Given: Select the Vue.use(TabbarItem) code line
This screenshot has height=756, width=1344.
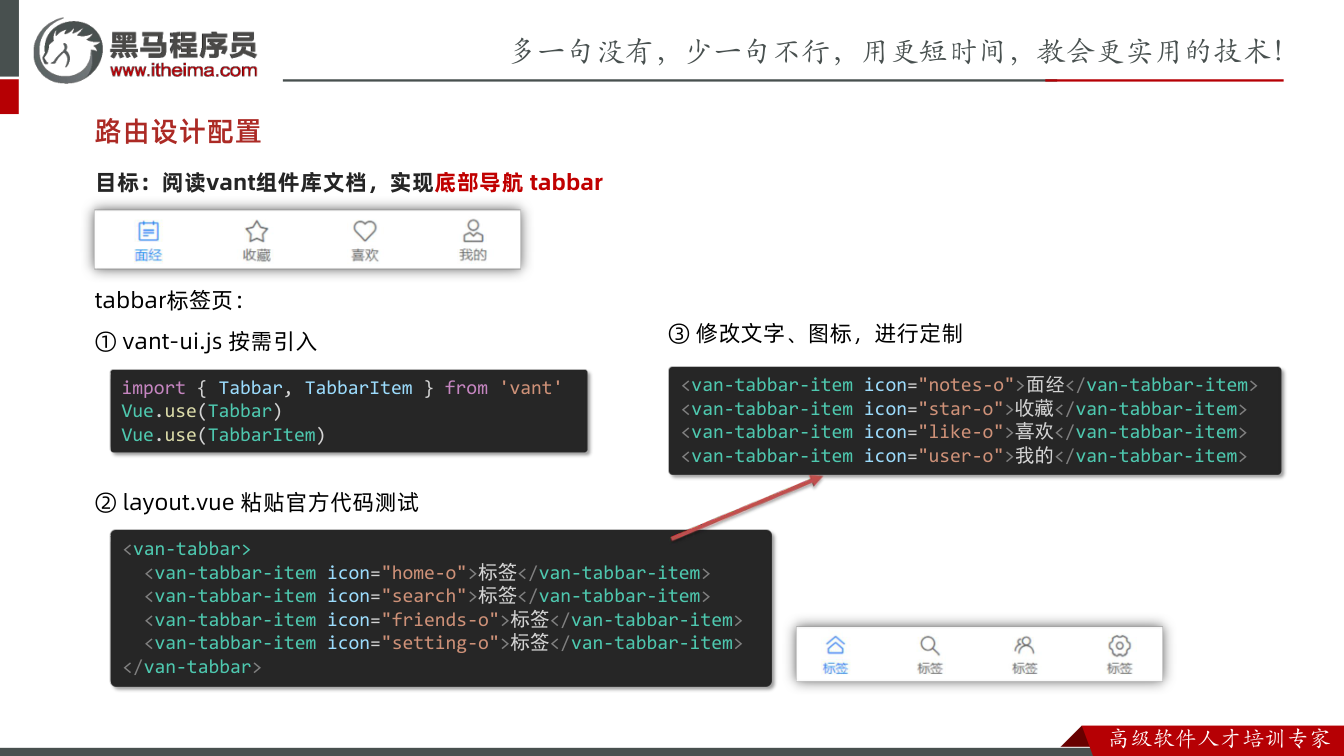Looking at the screenshot, I should (x=224, y=435).
